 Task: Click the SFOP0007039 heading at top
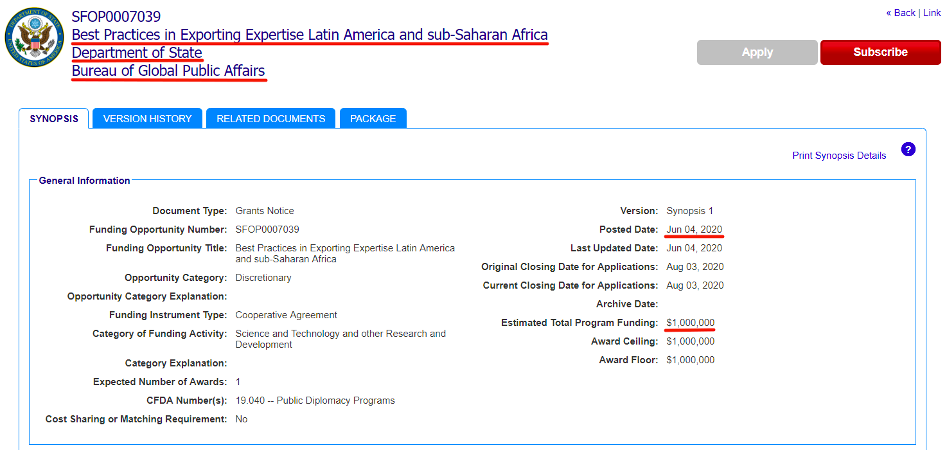pos(116,16)
